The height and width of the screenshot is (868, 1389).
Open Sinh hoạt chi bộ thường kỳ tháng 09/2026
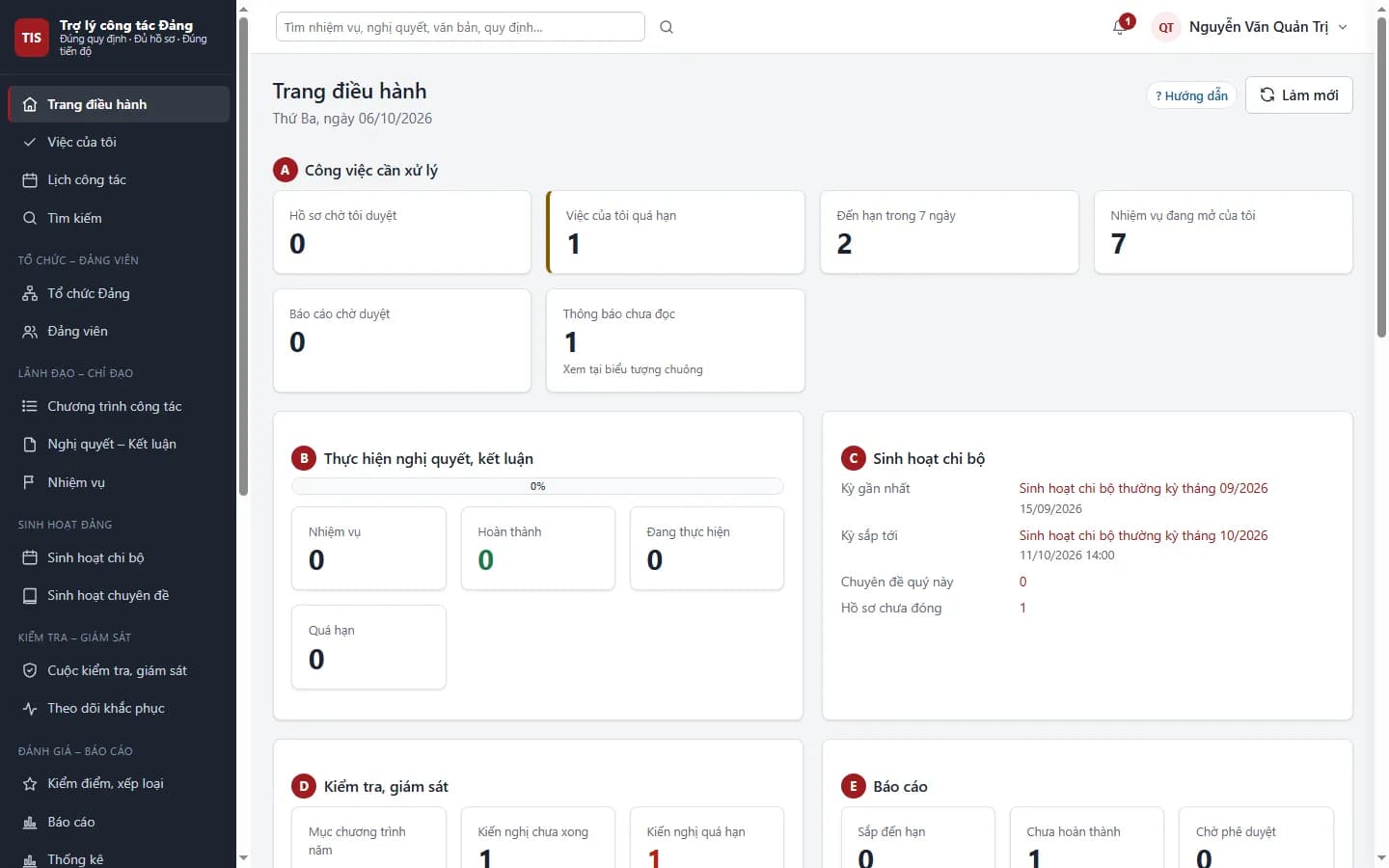coord(1143,488)
